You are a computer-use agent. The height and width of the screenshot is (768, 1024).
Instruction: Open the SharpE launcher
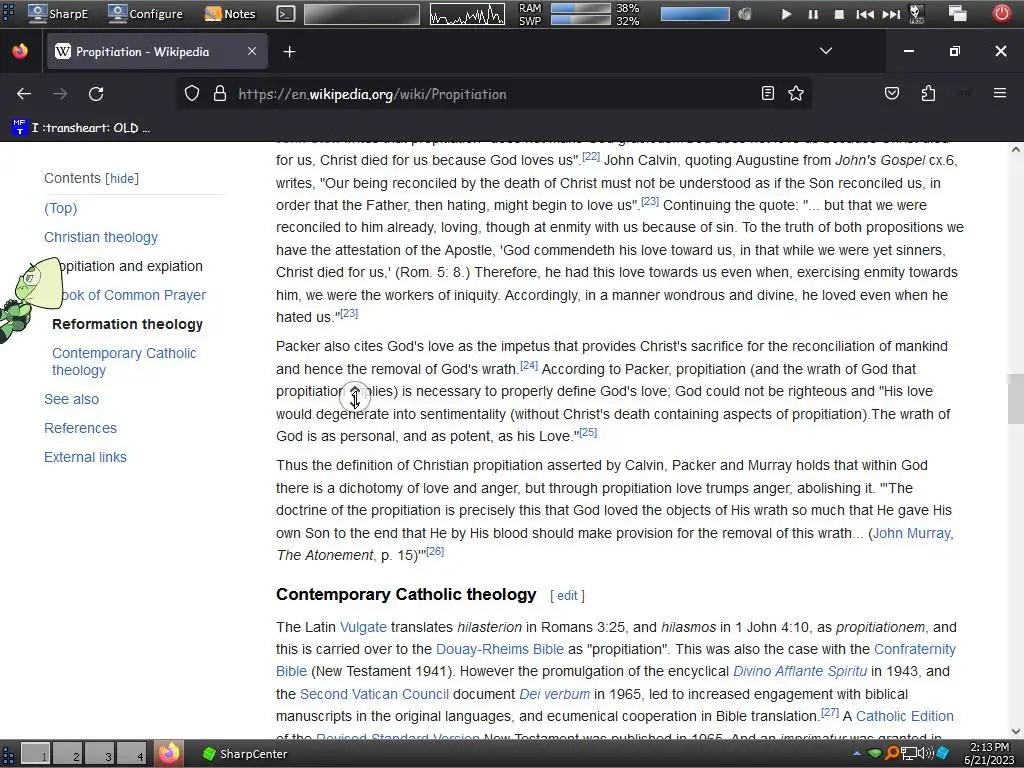(57, 13)
